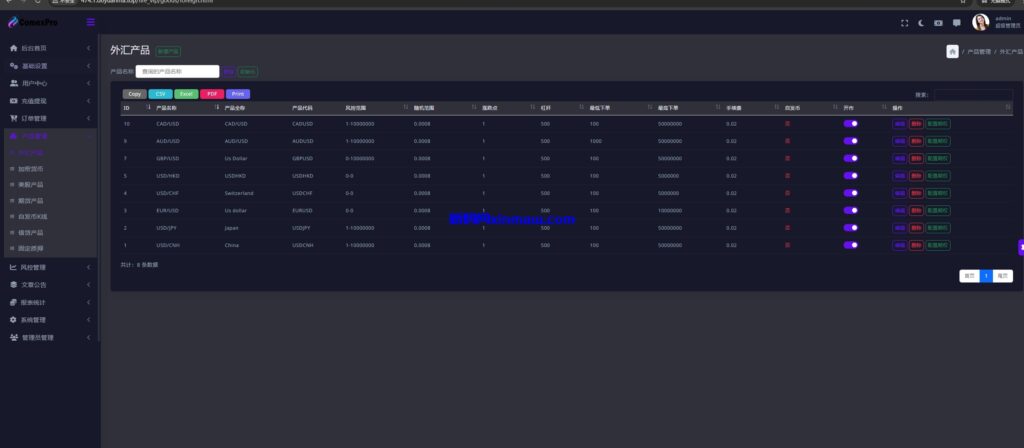This screenshot has width=1024, height=448.
Task: Click the red PDF export button
Action: coord(211,94)
